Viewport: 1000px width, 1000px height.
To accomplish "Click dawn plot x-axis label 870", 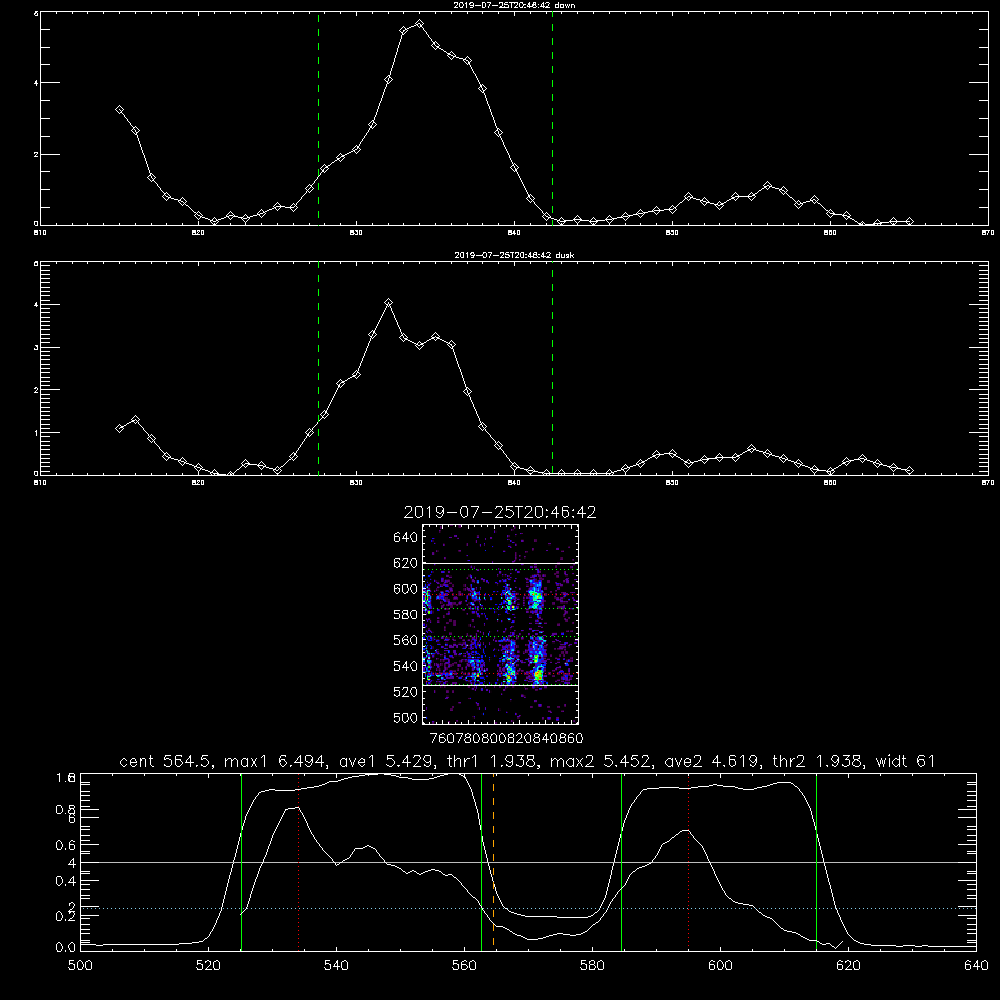I will [987, 233].
